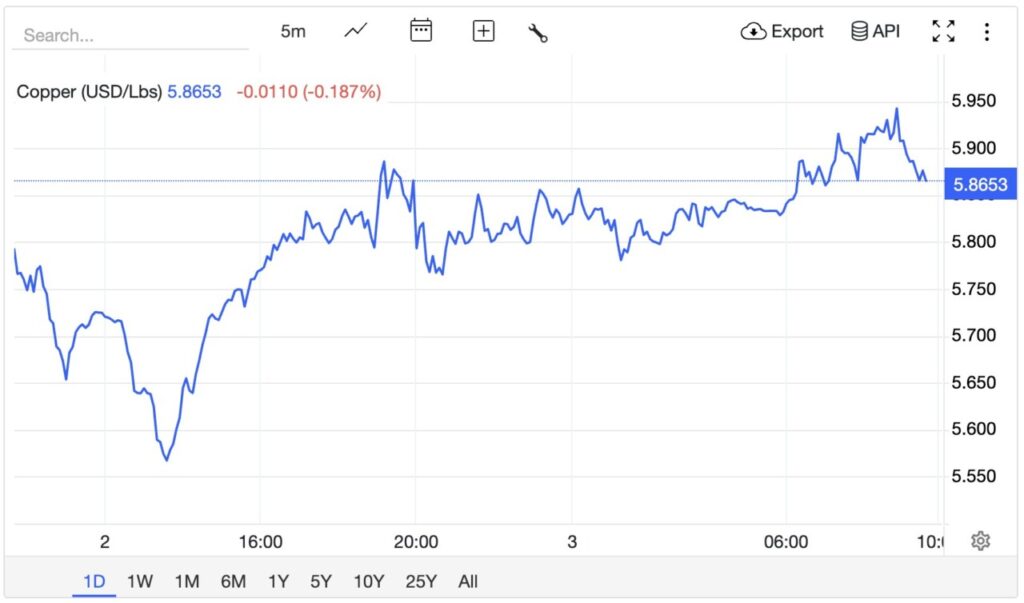This screenshot has height=603, width=1024.
Task: Select the All history tab
Action: pos(467,581)
